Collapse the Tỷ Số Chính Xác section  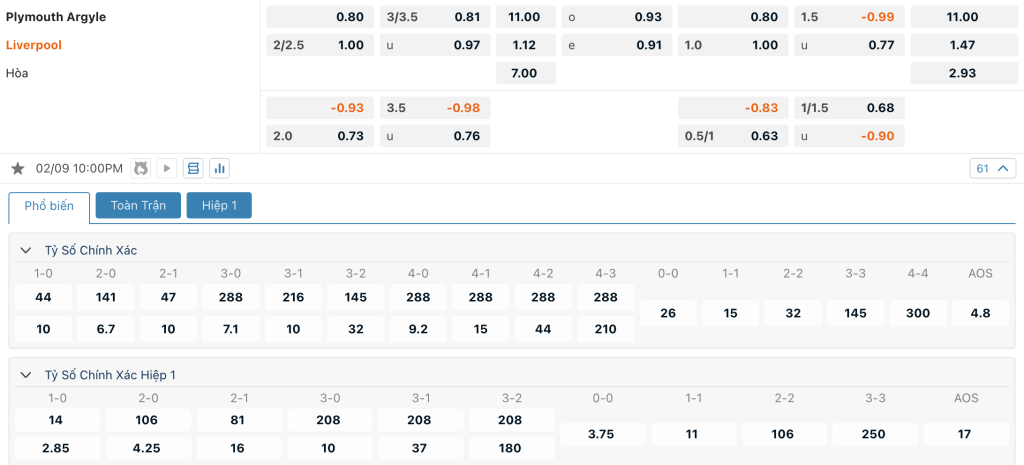(x=26, y=250)
